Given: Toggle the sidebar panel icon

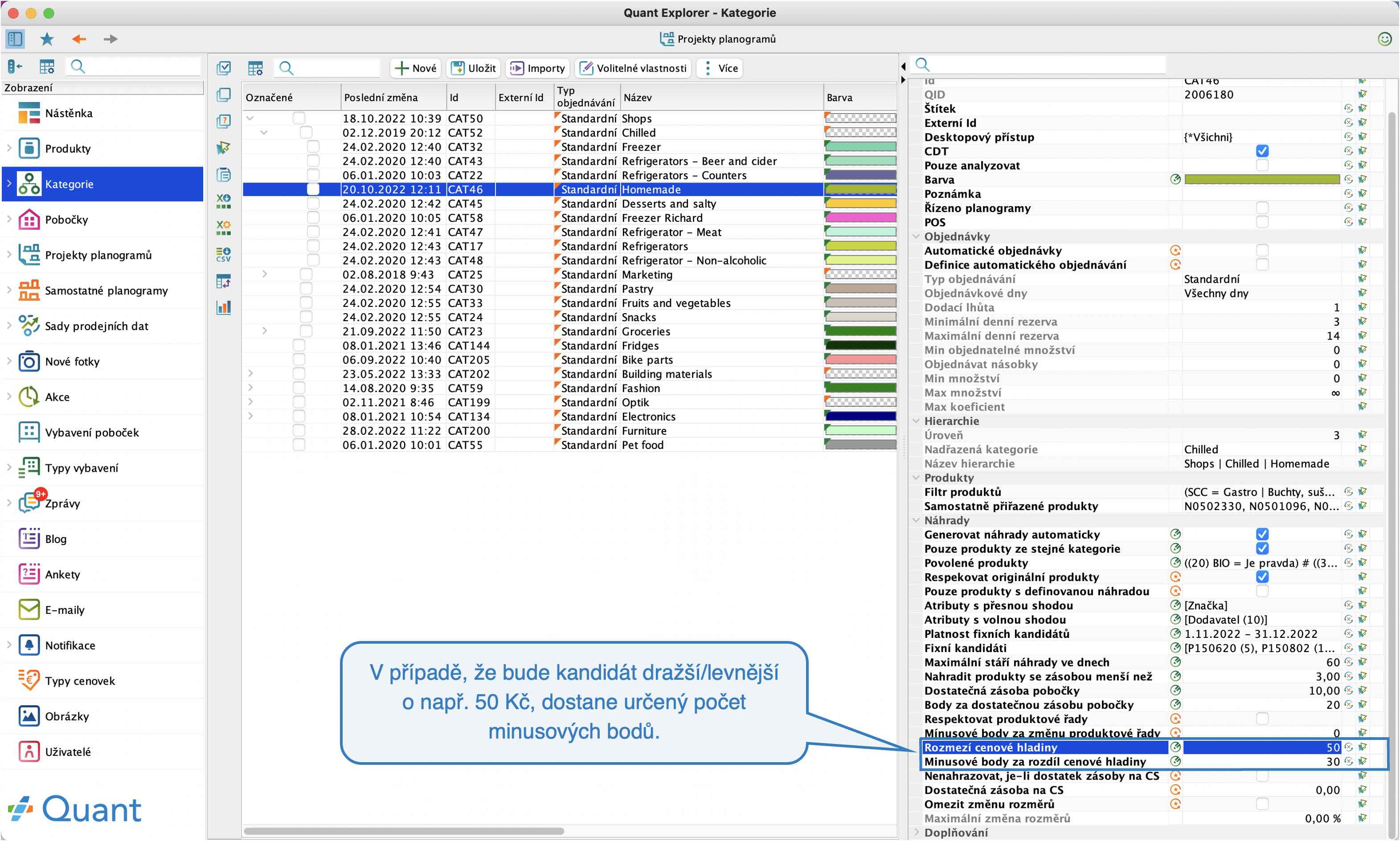Looking at the screenshot, I should point(15,39).
